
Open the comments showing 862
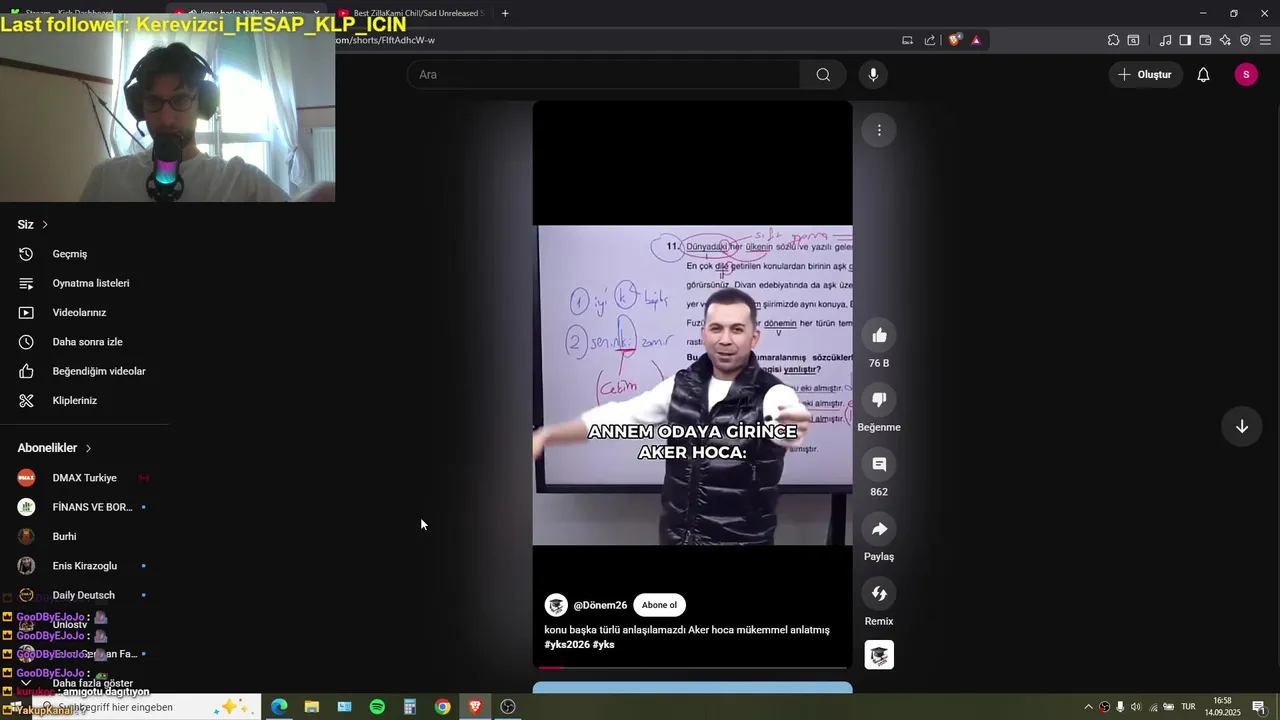pos(879,464)
